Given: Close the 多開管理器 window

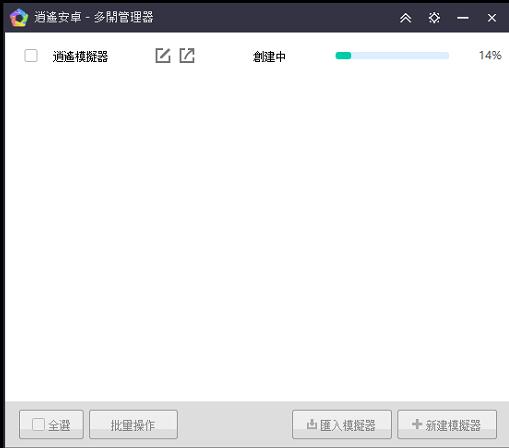Looking at the screenshot, I should click(492, 18).
